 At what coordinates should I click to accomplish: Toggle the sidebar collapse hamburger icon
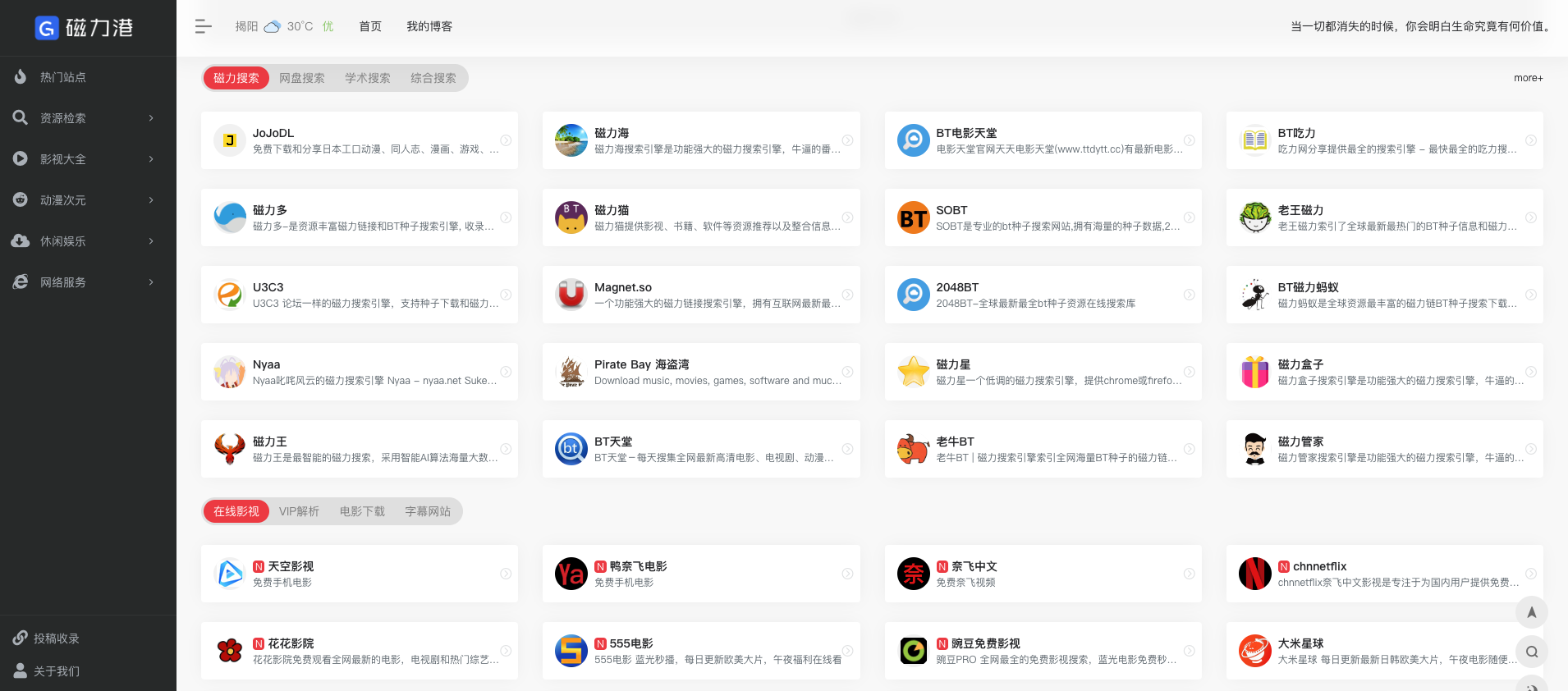[204, 26]
